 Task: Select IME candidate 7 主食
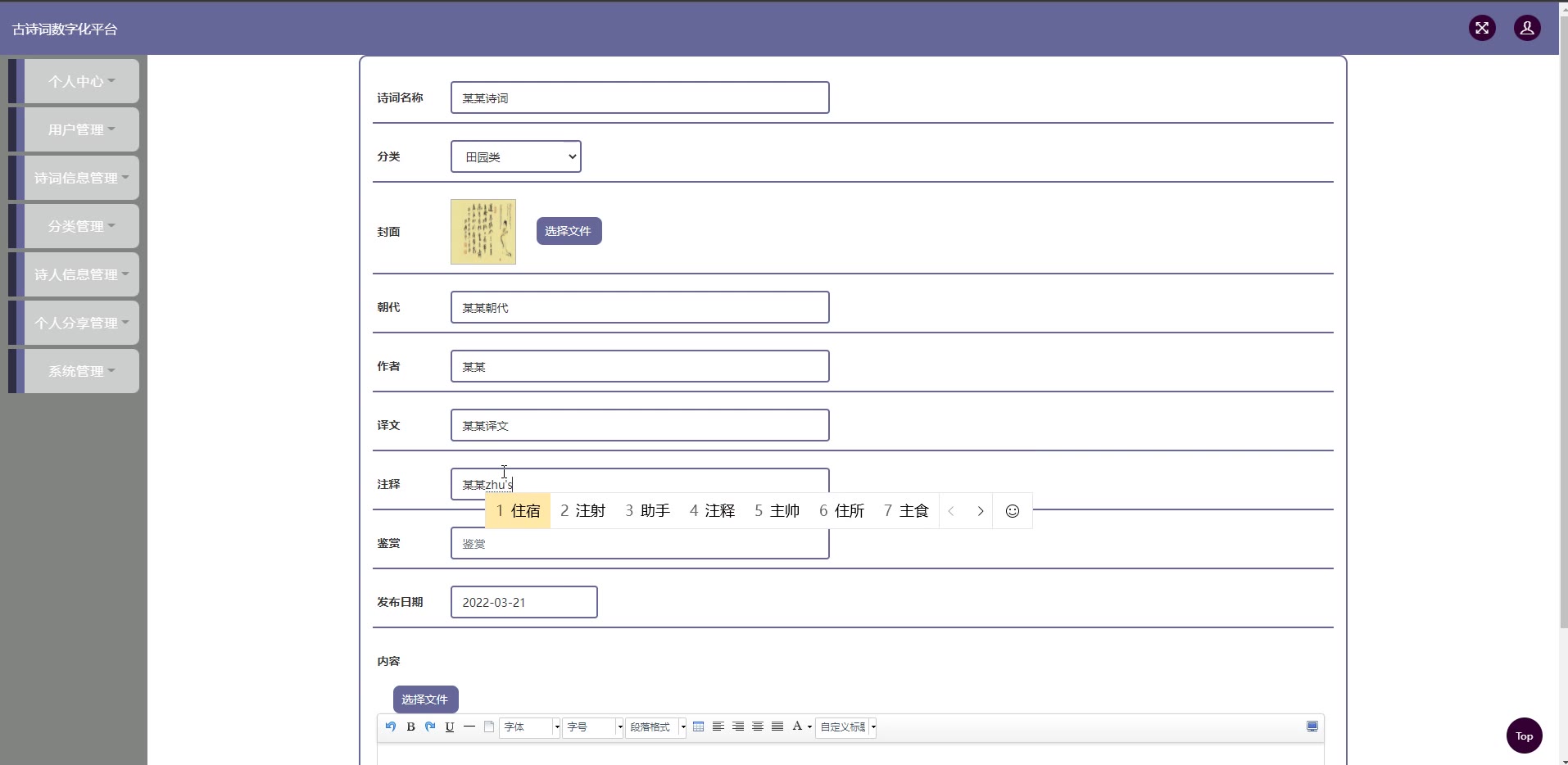906,511
